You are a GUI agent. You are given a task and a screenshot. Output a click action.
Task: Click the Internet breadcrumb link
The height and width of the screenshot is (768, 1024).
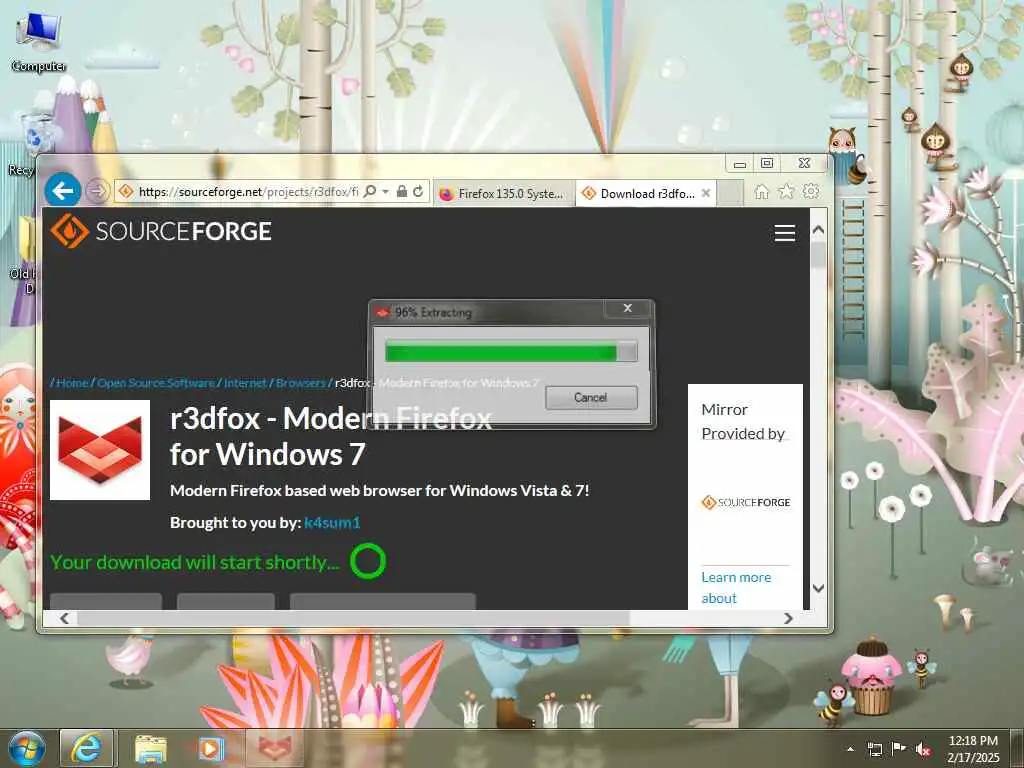coord(245,383)
